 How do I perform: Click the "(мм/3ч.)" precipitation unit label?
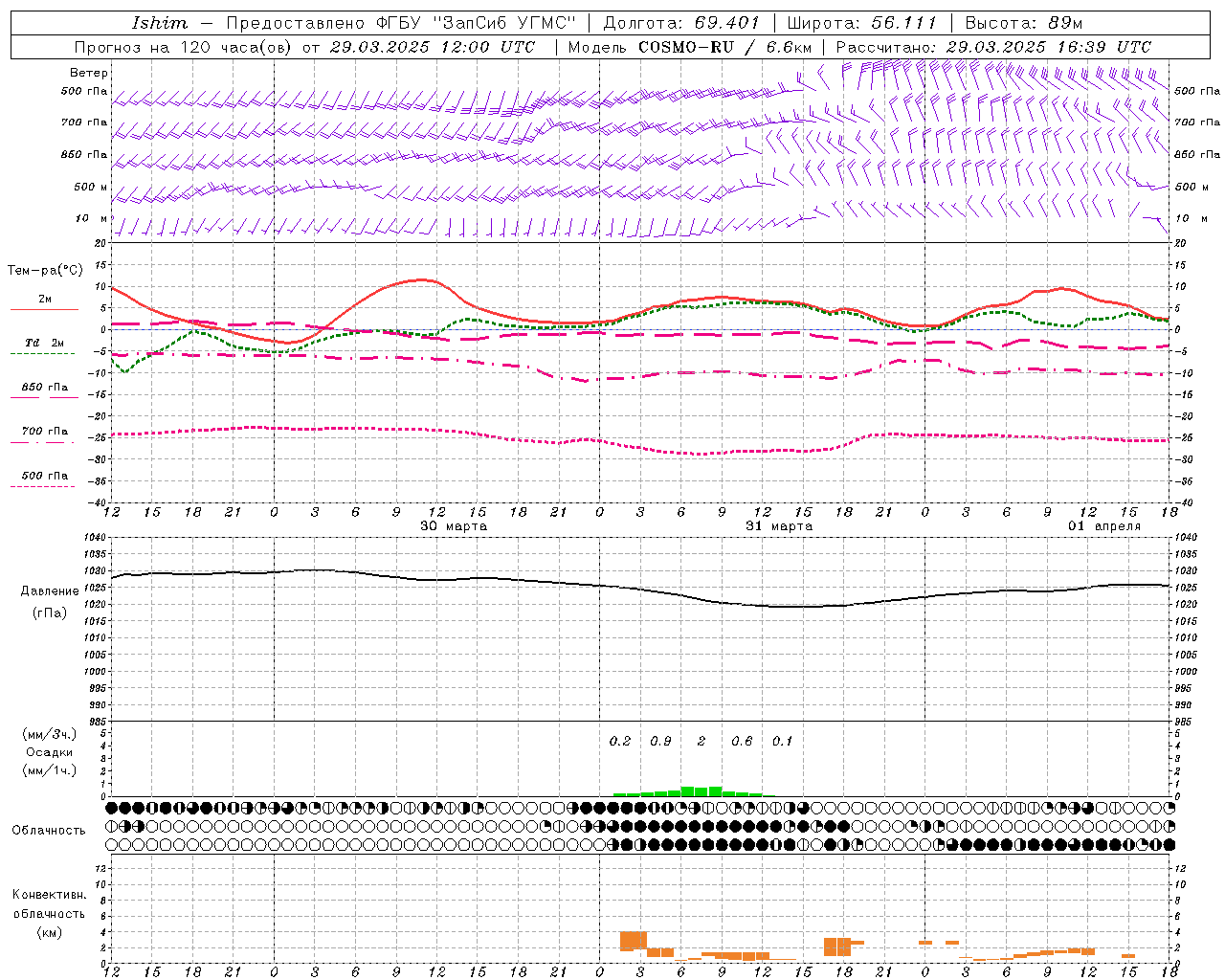pos(50,734)
